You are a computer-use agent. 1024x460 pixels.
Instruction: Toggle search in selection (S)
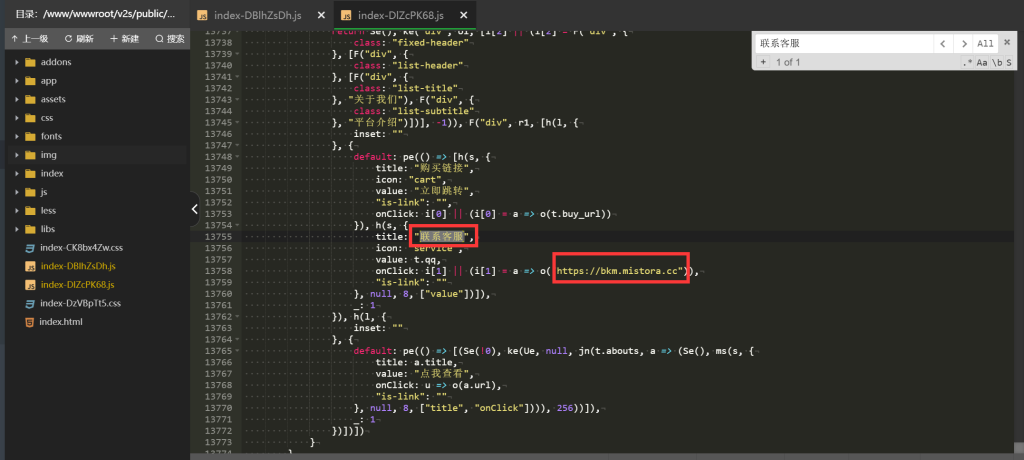click(x=1008, y=63)
